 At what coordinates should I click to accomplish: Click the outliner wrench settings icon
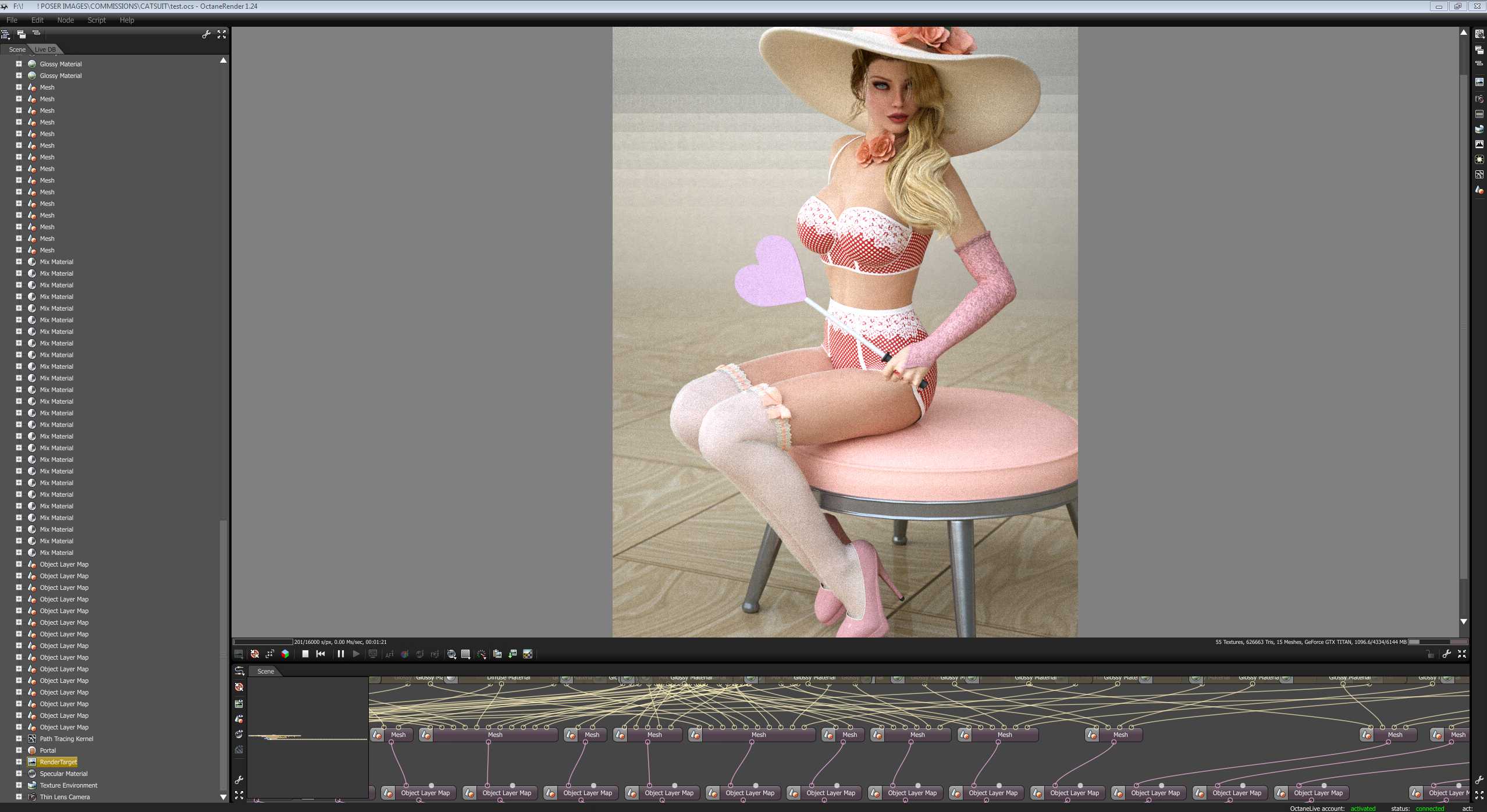(x=206, y=34)
